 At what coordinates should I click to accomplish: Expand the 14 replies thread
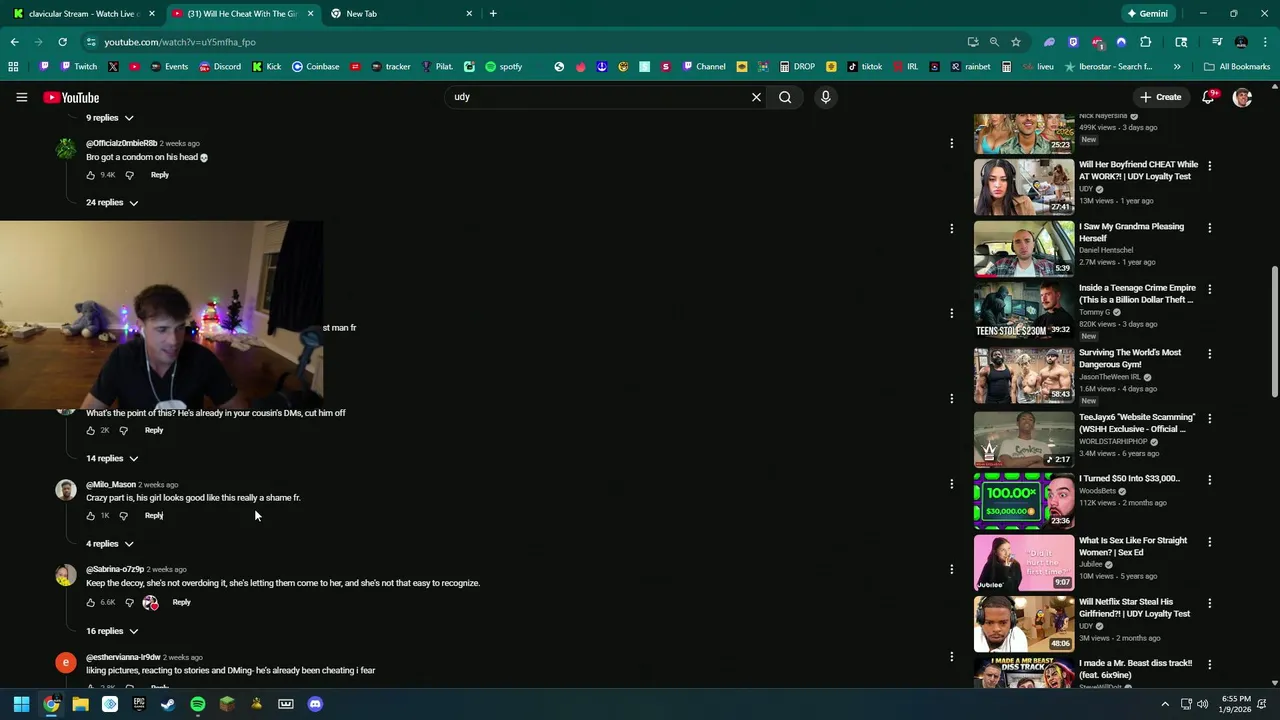click(112, 458)
